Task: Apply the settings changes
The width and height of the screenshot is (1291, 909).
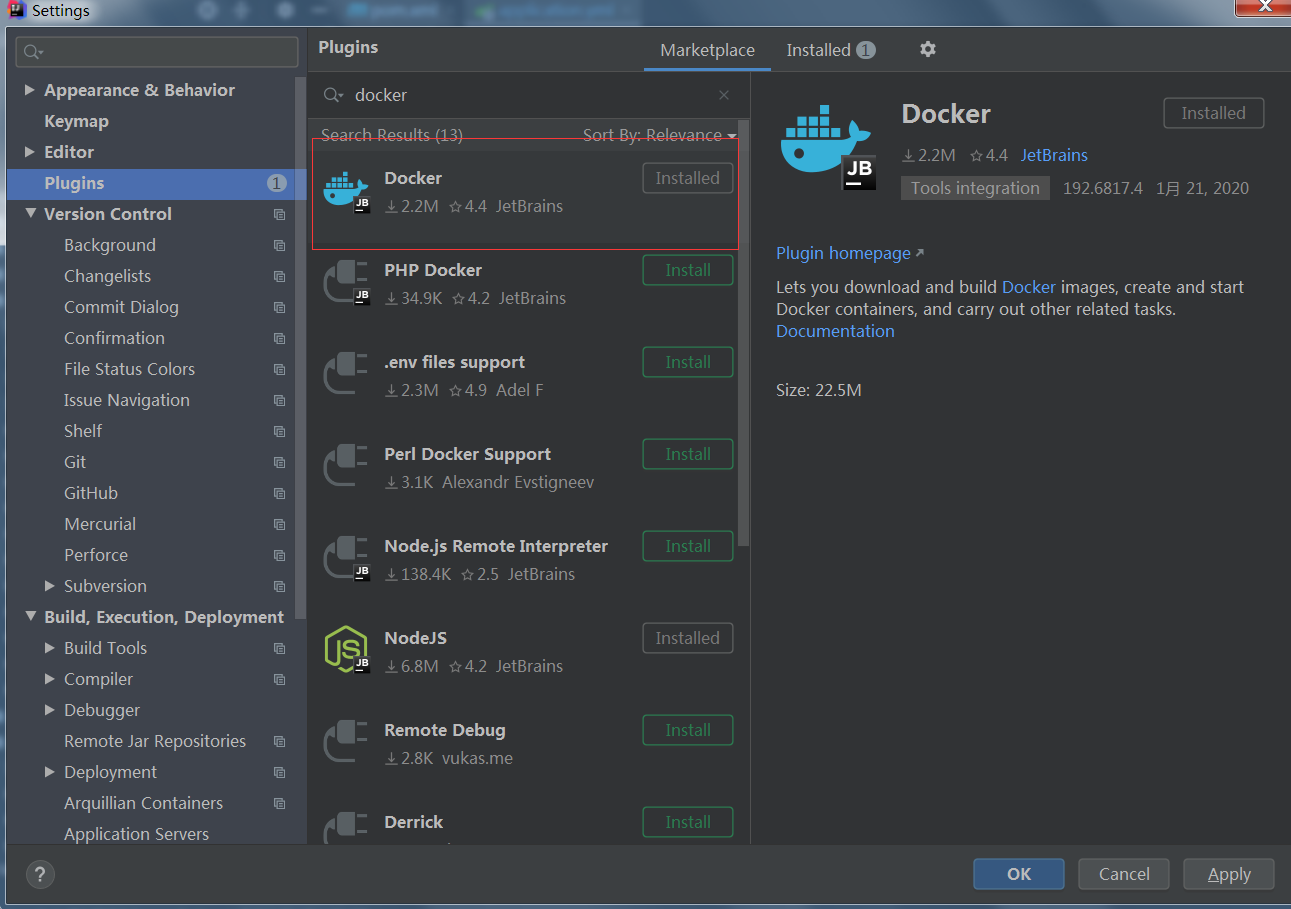Action: click(1229, 874)
